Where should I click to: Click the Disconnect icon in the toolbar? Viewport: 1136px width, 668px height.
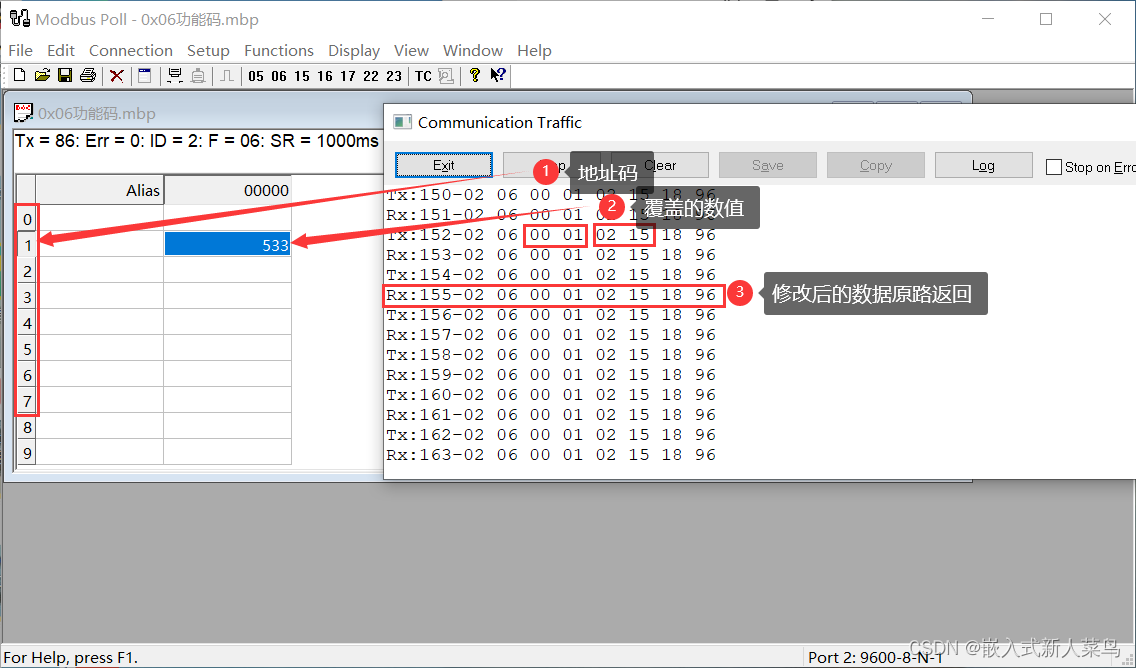[197, 75]
